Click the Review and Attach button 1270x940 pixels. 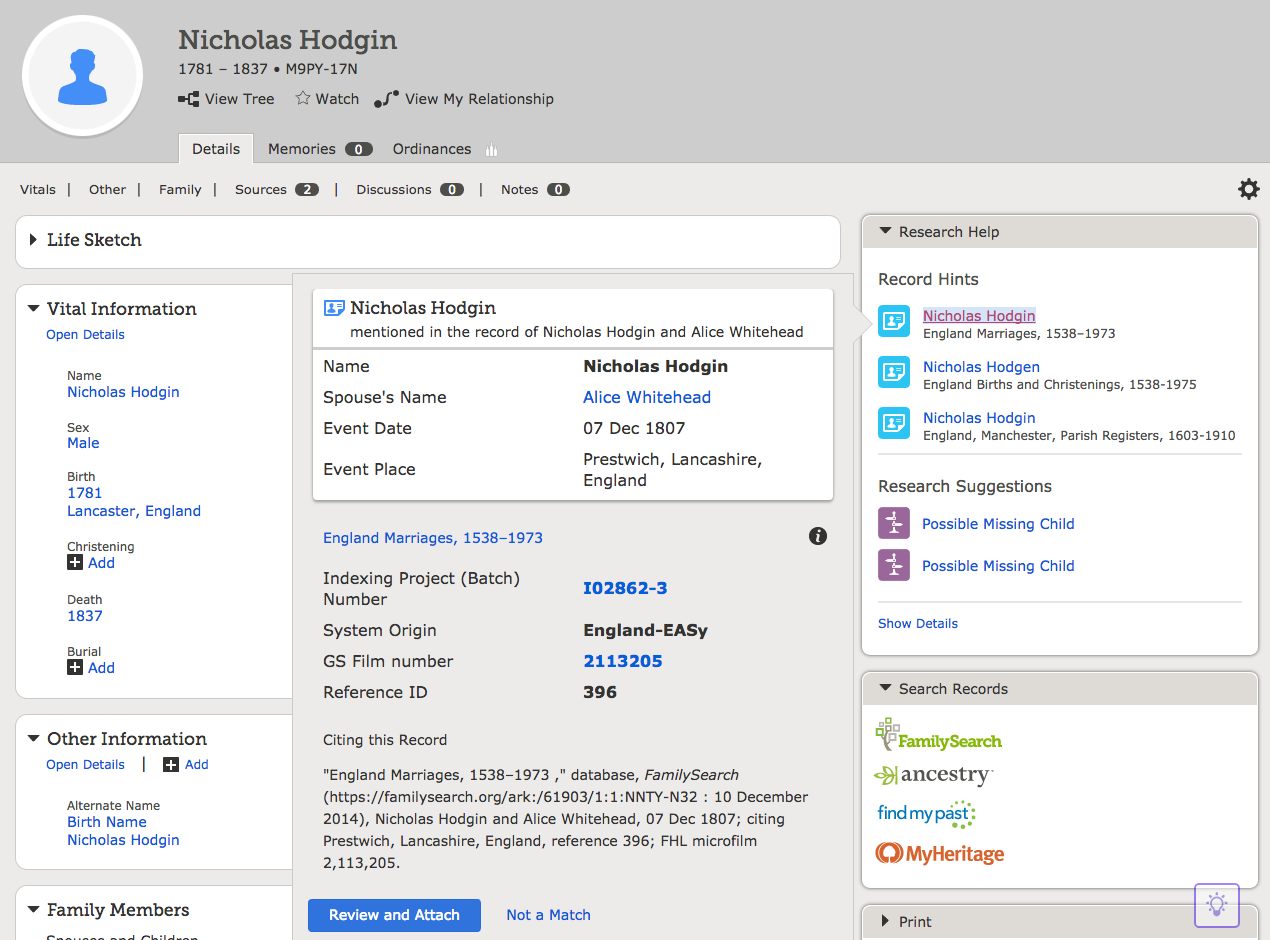click(394, 915)
